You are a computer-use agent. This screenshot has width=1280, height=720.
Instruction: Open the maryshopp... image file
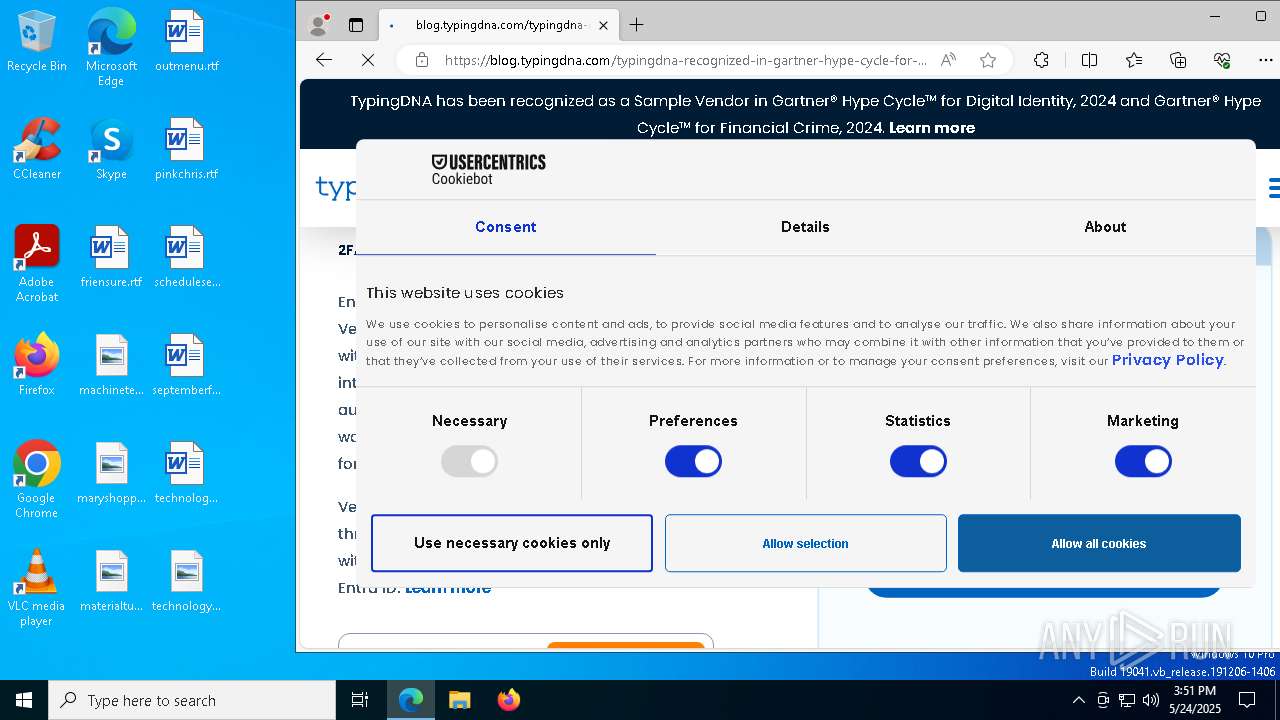[x=111, y=473]
